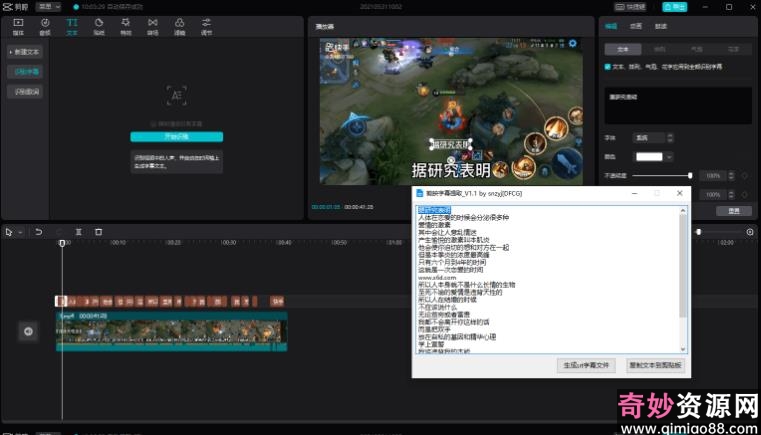This screenshot has width=761, height=435.
Task: Toggle the apply-to-all-subtitles checkbox
Action: 609,67
